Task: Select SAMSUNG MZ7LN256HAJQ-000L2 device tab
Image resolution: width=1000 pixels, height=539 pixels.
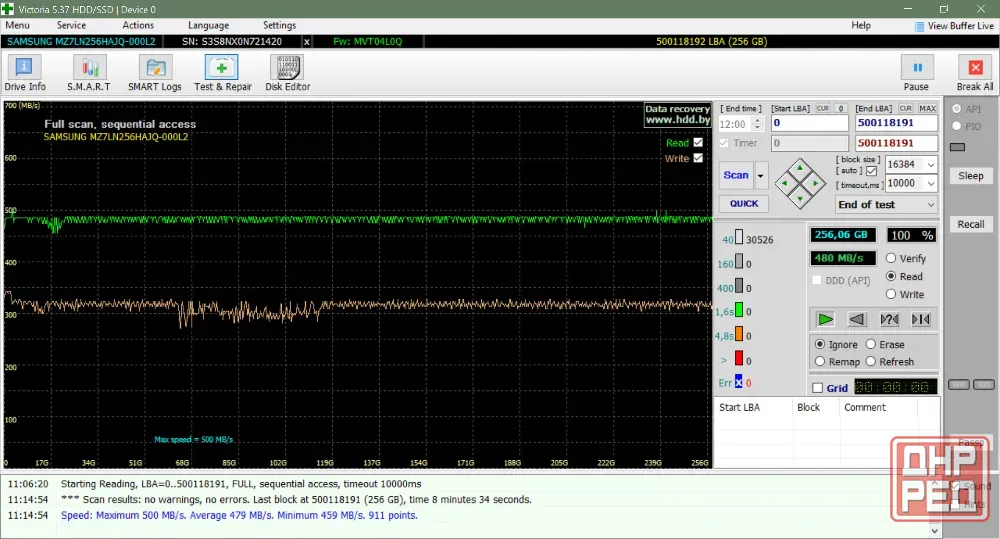Action: 81,41
